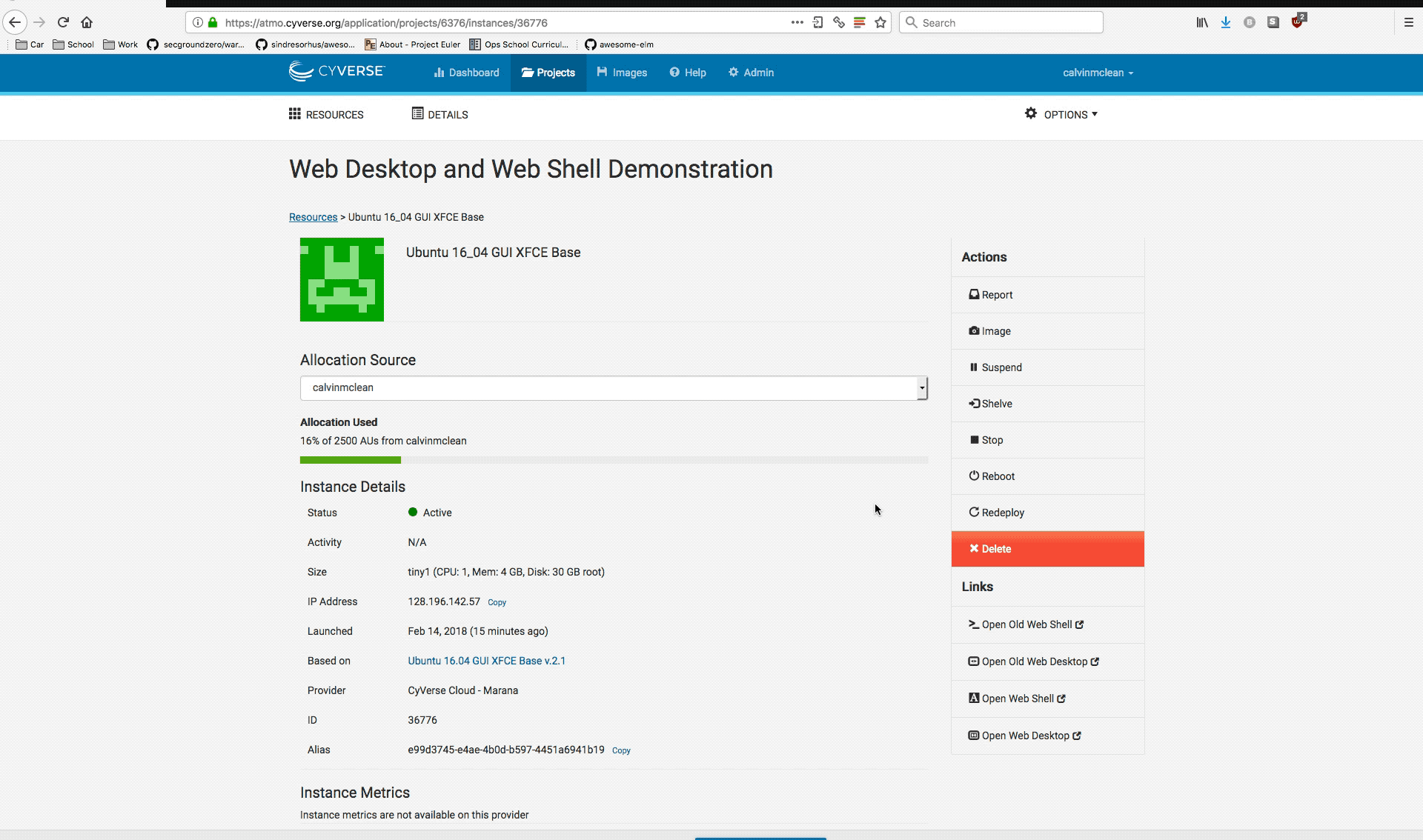The height and width of the screenshot is (840, 1423).
Task: Copy the instance alias
Action: click(621, 750)
